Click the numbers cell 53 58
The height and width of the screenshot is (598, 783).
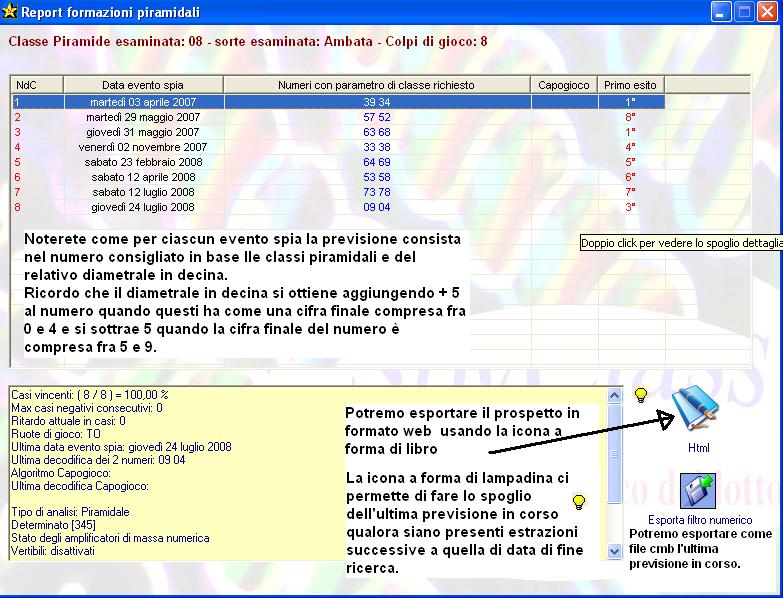[x=377, y=177]
